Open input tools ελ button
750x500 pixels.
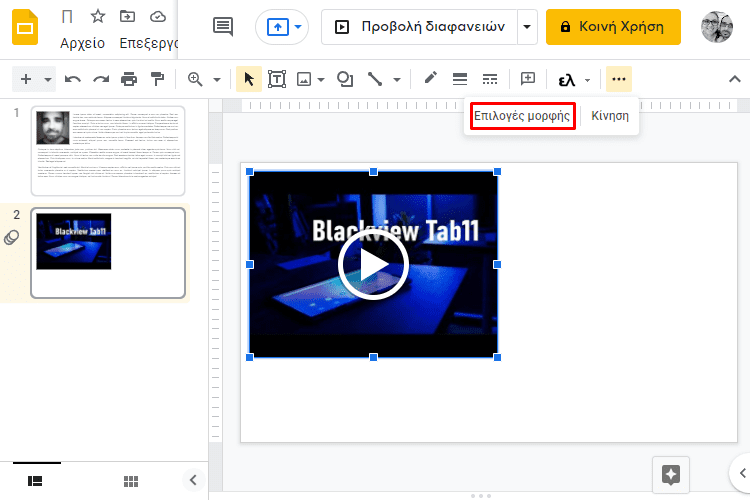pyautogui.click(x=567, y=80)
